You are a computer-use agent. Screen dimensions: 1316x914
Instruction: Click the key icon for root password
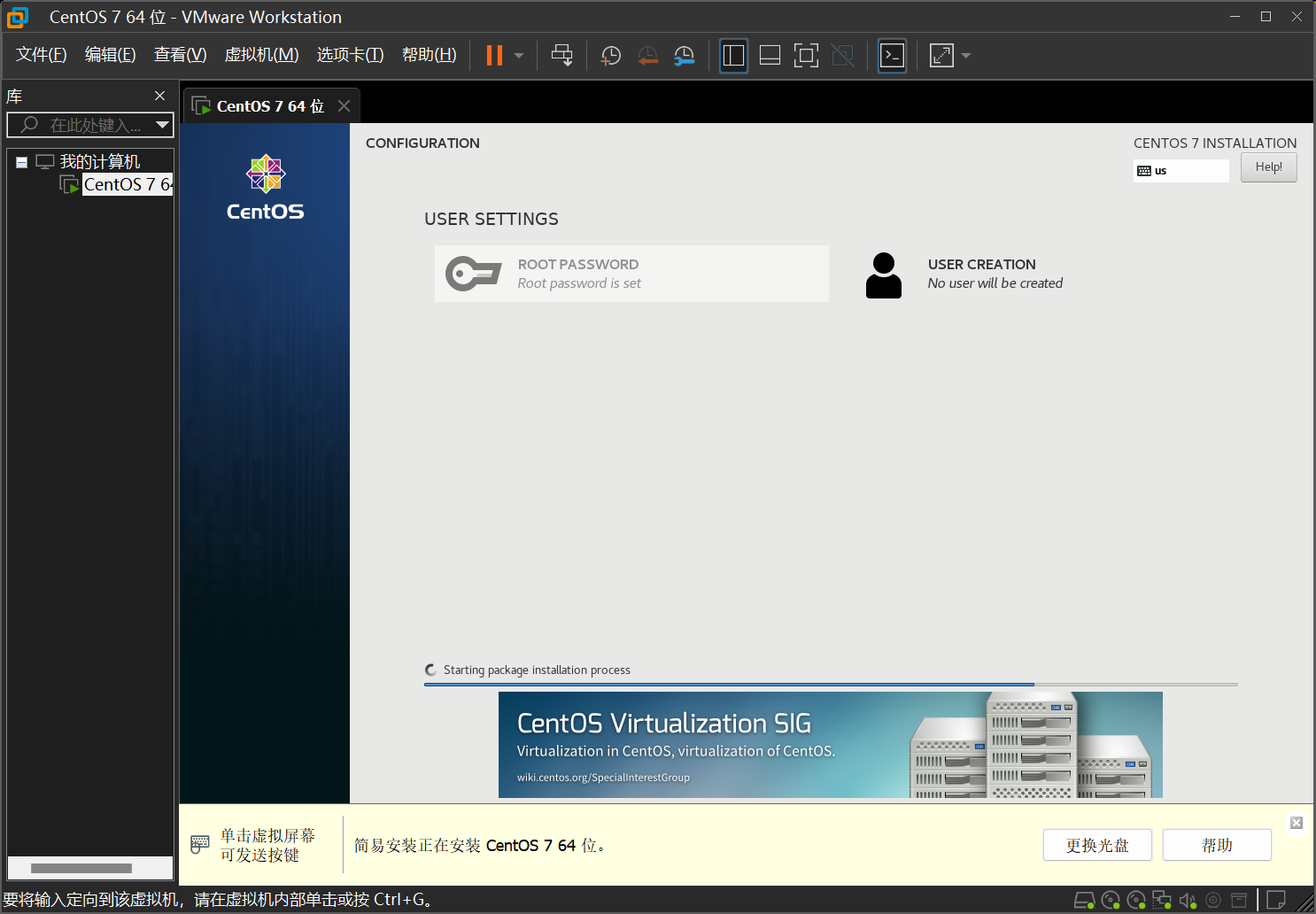coord(473,274)
